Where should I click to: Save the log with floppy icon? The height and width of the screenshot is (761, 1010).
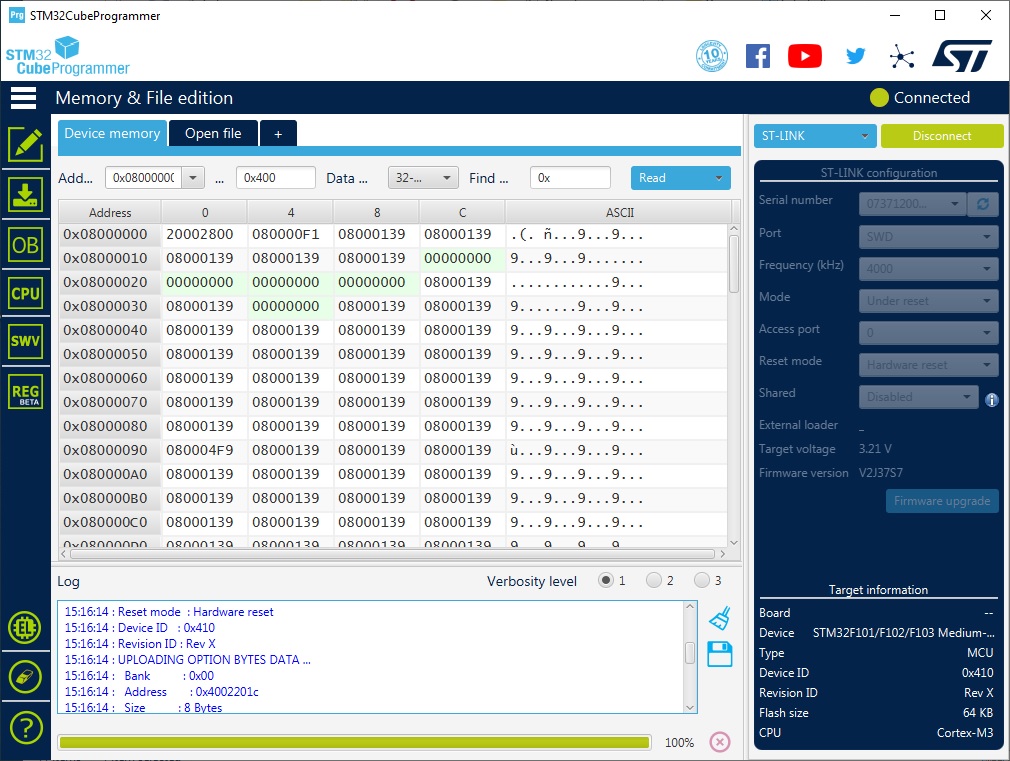point(719,653)
